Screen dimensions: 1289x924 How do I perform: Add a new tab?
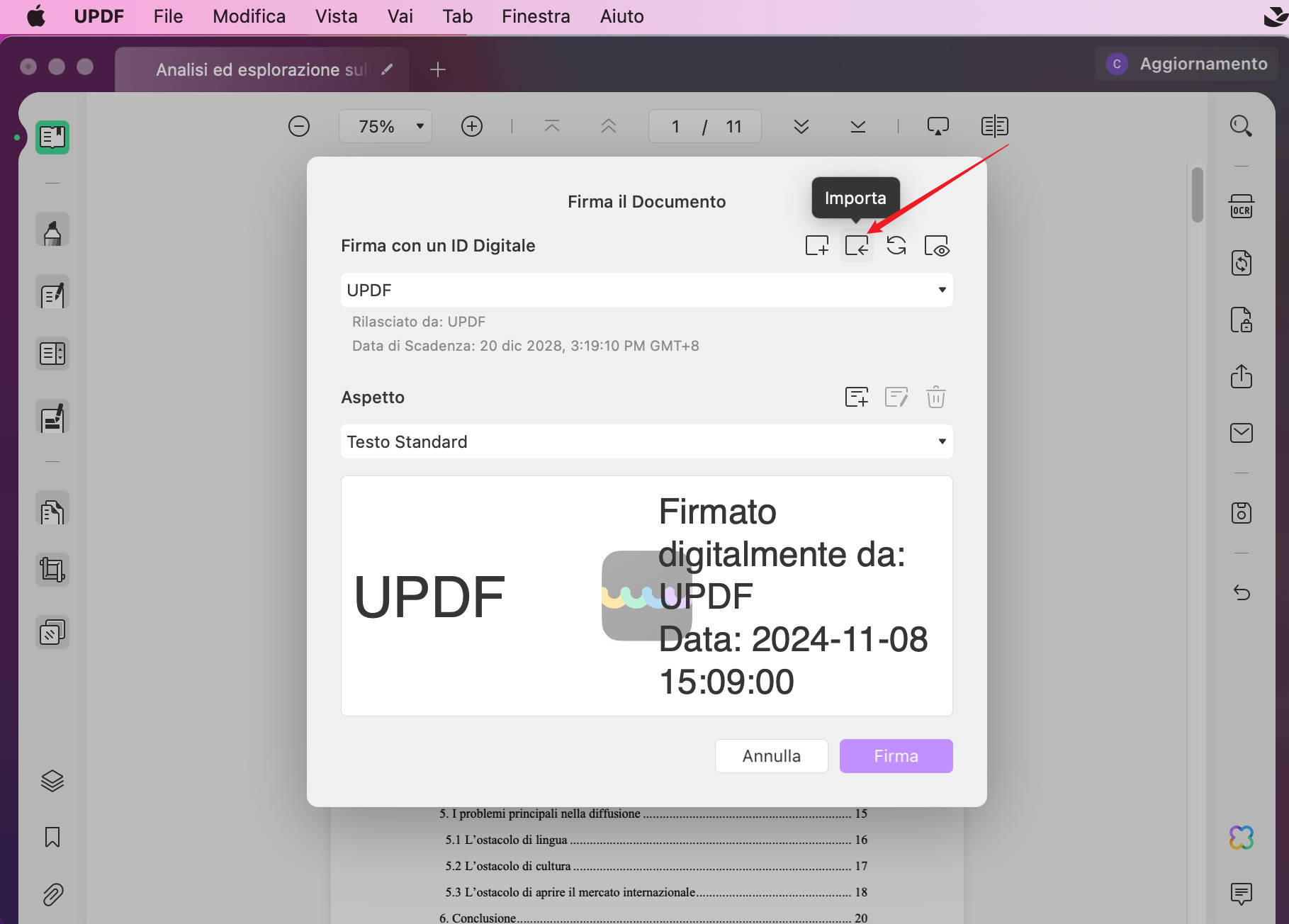click(438, 69)
